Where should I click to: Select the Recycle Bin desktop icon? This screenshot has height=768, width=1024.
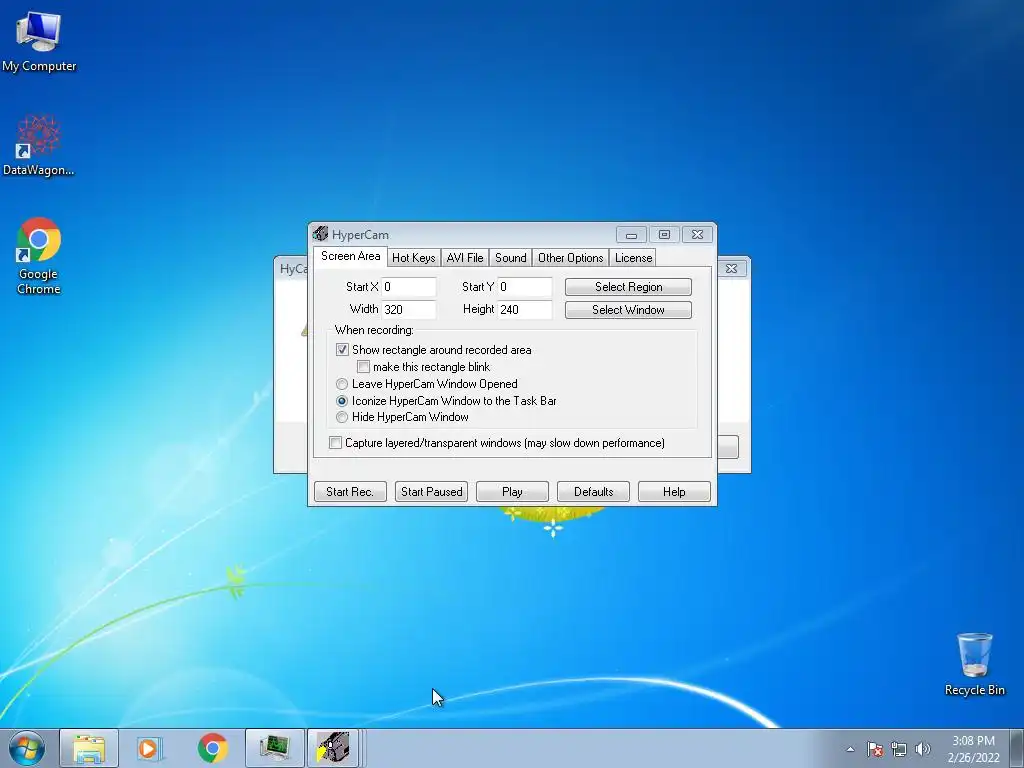click(x=974, y=664)
